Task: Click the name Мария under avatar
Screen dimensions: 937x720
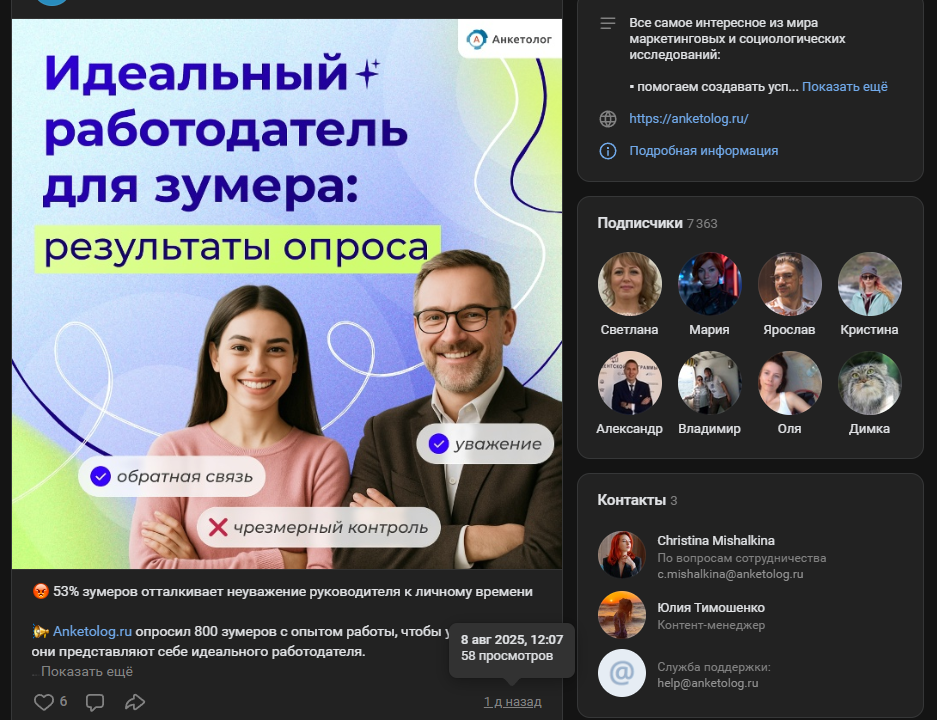Action: tap(709, 330)
